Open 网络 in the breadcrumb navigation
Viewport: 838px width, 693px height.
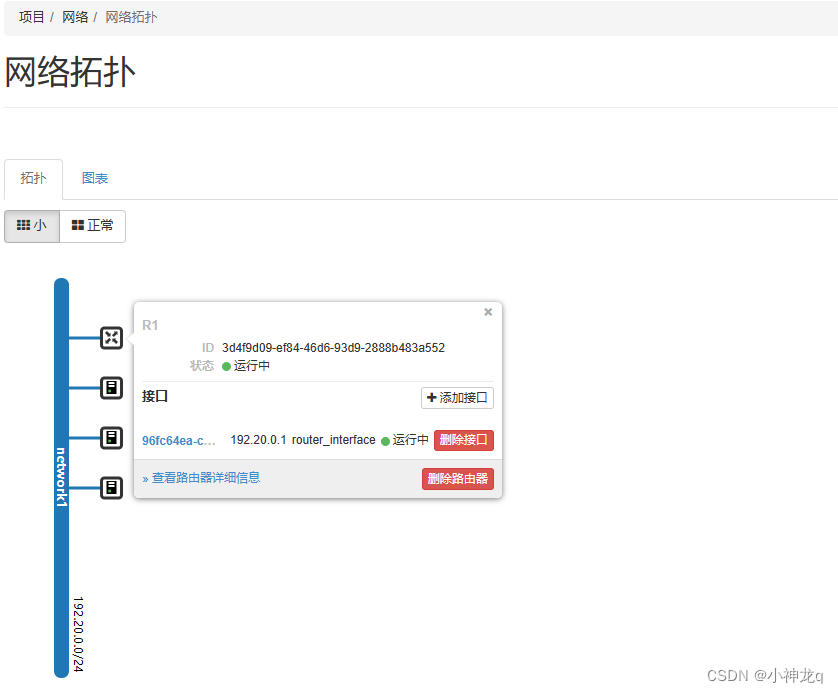pos(75,17)
